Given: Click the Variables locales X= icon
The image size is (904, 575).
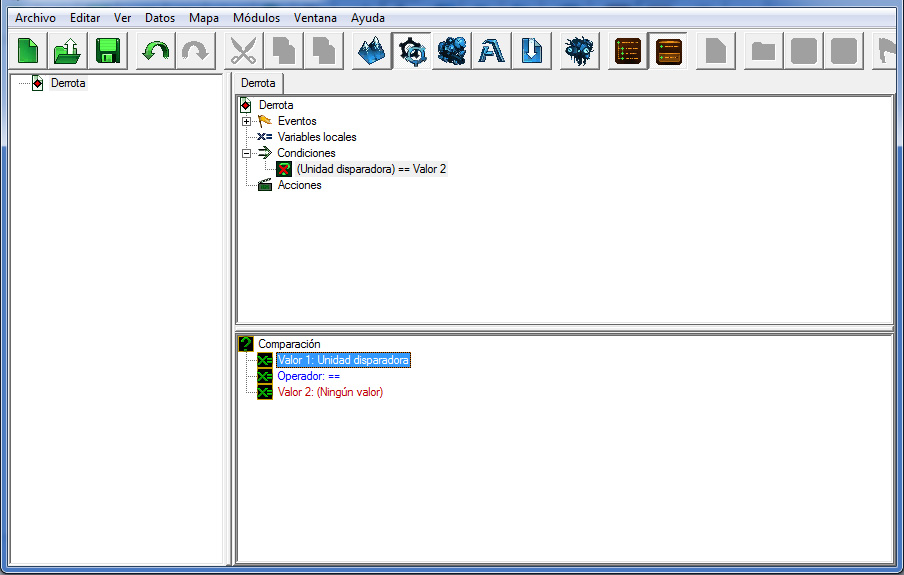Looking at the screenshot, I should (265, 137).
